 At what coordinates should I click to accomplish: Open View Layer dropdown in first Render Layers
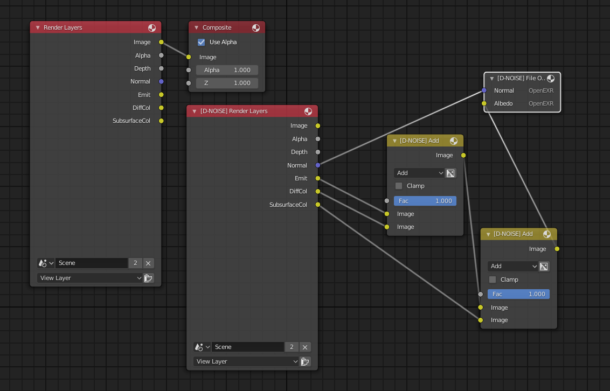click(90, 278)
